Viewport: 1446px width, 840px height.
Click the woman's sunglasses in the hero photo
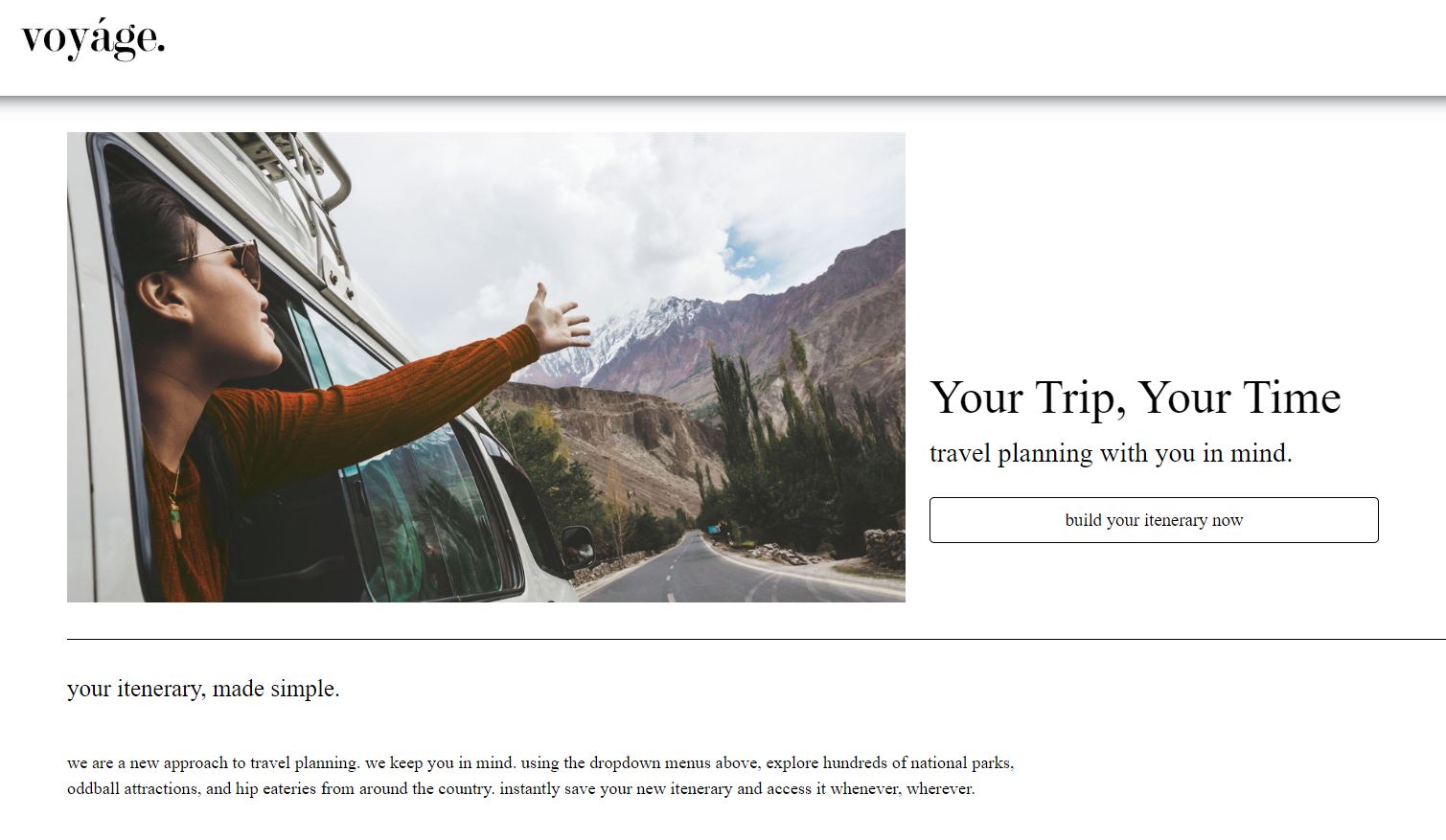click(x=227, y=260)
